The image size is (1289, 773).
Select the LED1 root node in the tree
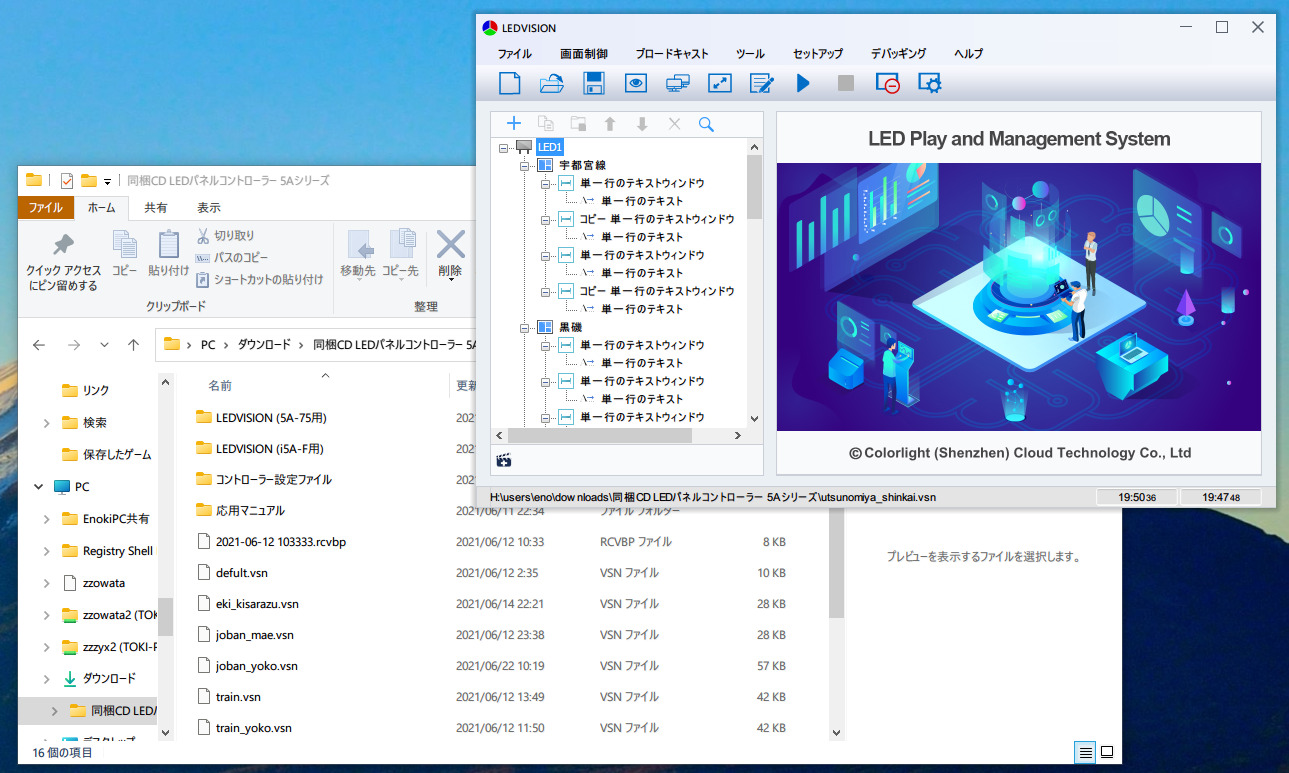tap(550, 147)
